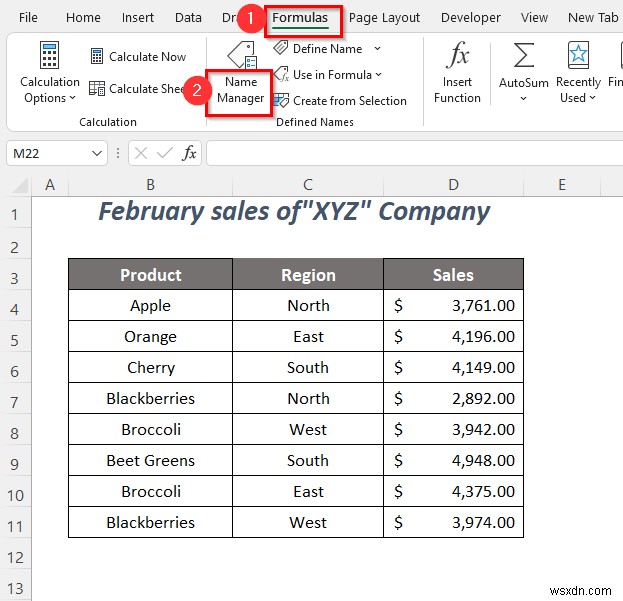Click in the formula bar input
The height and width of the screenshot is (601, 623).
pos(414,153)
